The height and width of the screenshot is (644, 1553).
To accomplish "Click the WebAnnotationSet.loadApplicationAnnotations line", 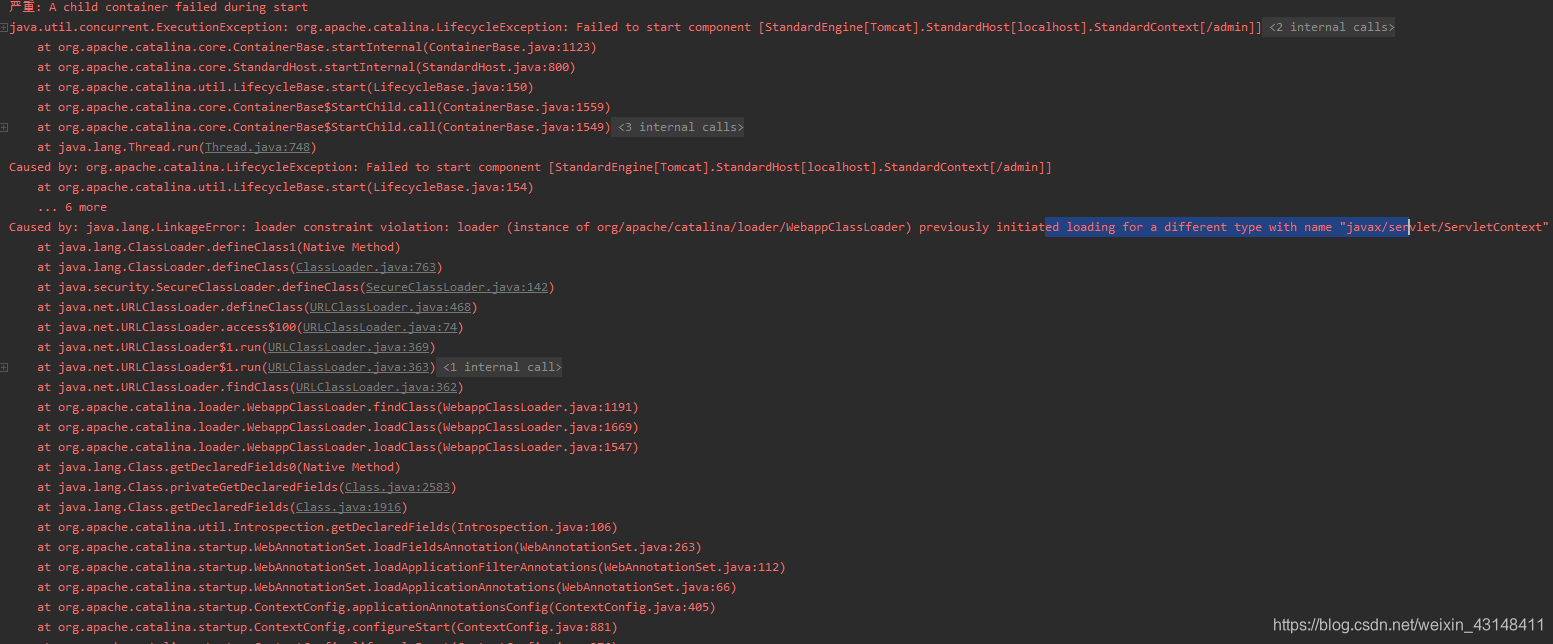I will click(x=387, y=587).
